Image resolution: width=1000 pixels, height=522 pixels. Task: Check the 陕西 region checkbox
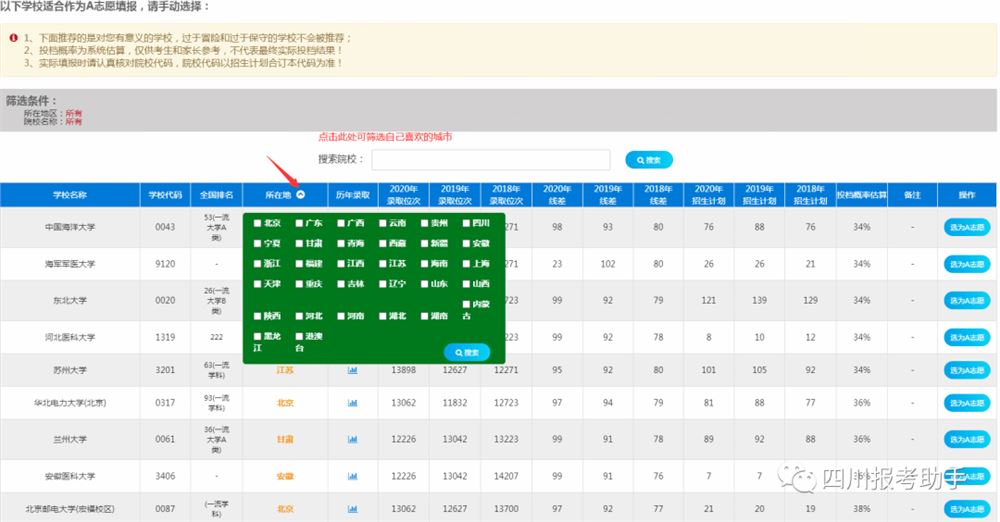(258, 316)
